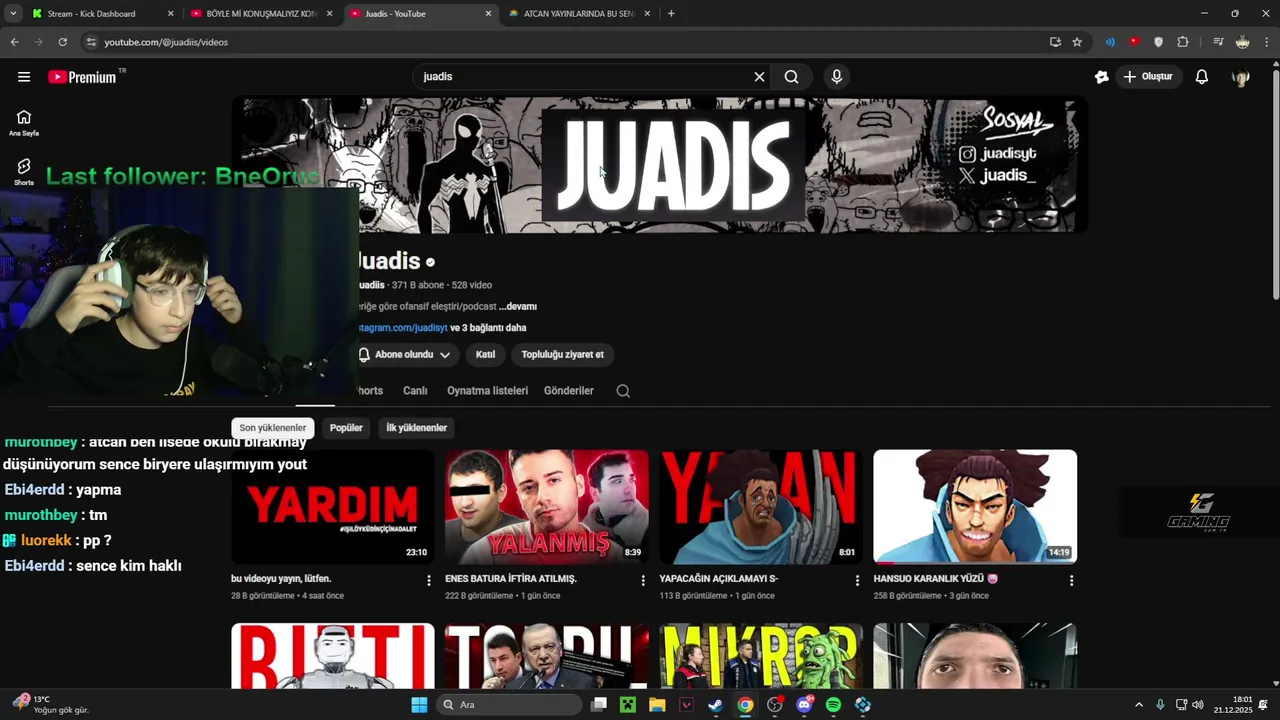Screen dimensions: 1280x720
Task: Open a new browser tab
Action: 671,14
